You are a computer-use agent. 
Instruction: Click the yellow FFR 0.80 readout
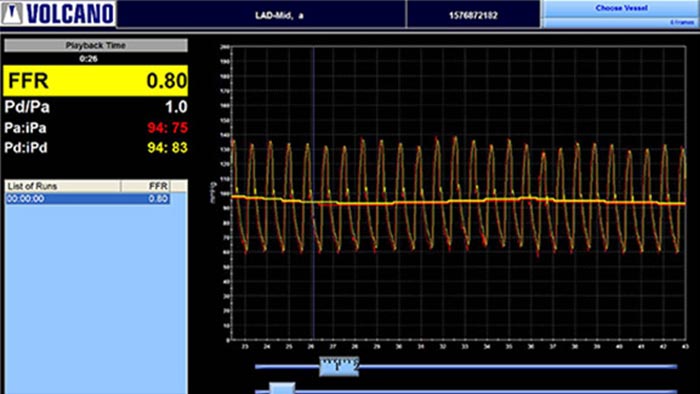tap(96, 81)
